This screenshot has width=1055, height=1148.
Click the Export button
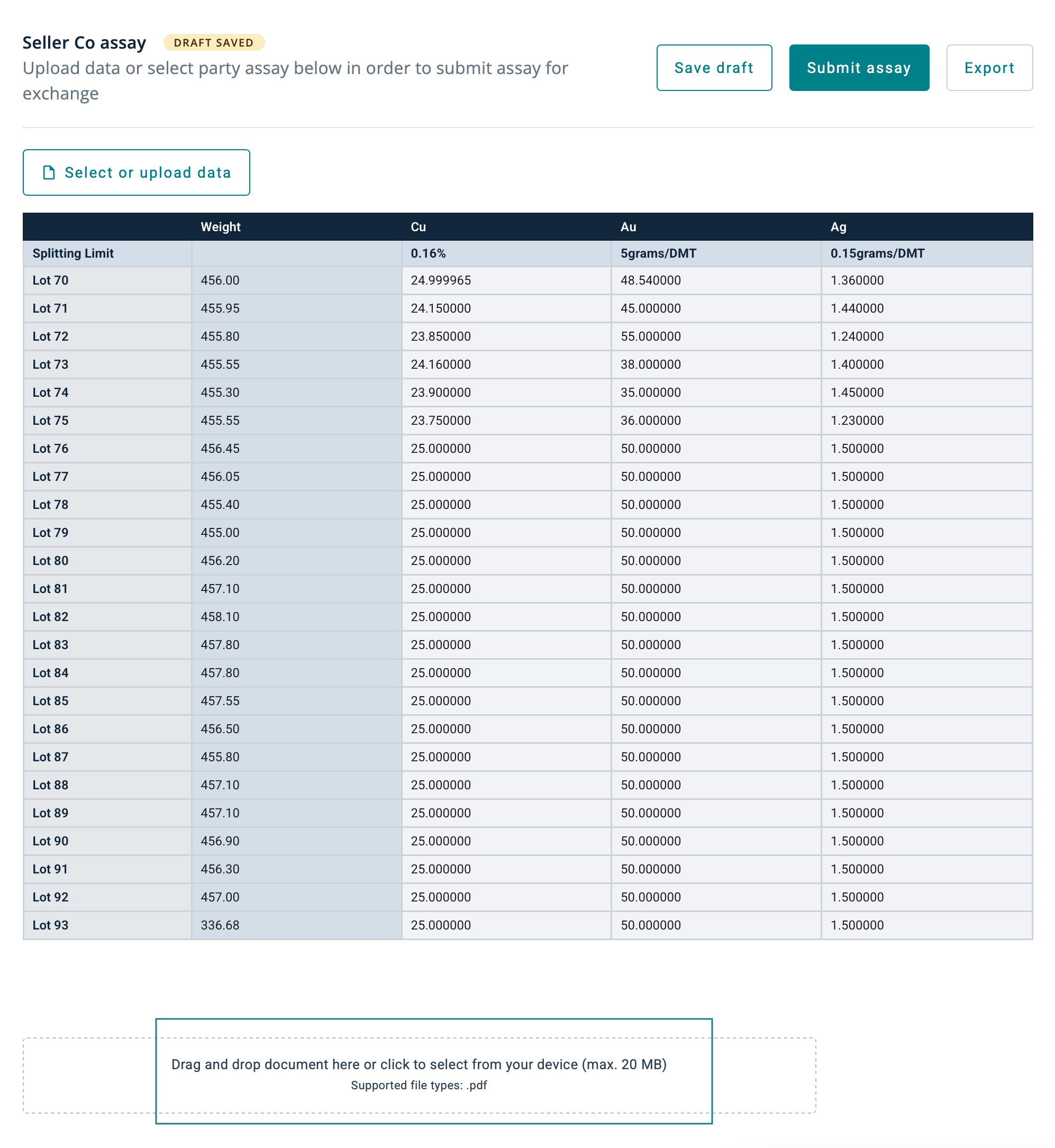click(x=989, y=68)
